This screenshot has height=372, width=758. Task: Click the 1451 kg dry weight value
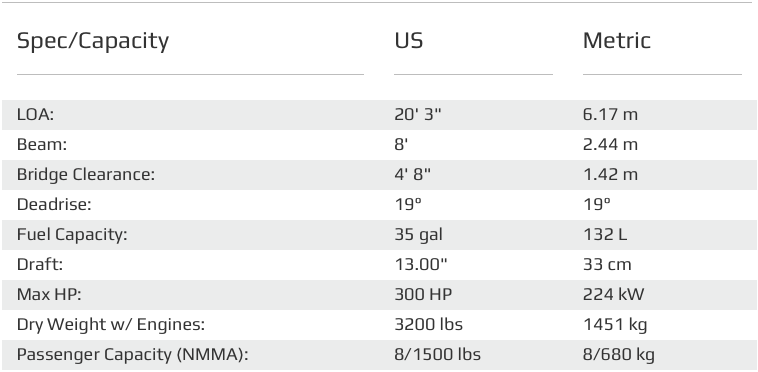click(615, 325)
